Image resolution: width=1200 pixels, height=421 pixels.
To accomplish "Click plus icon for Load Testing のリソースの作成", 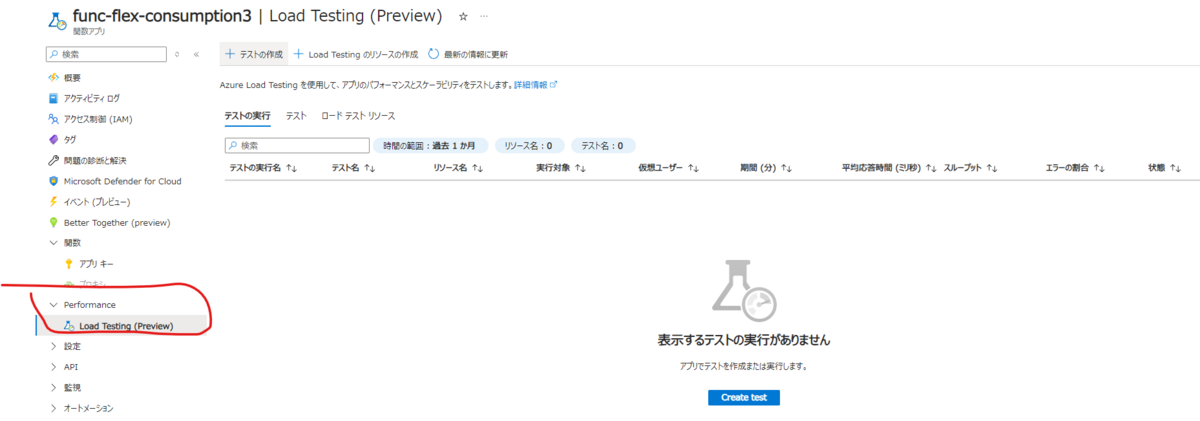I will coord(298,54).
